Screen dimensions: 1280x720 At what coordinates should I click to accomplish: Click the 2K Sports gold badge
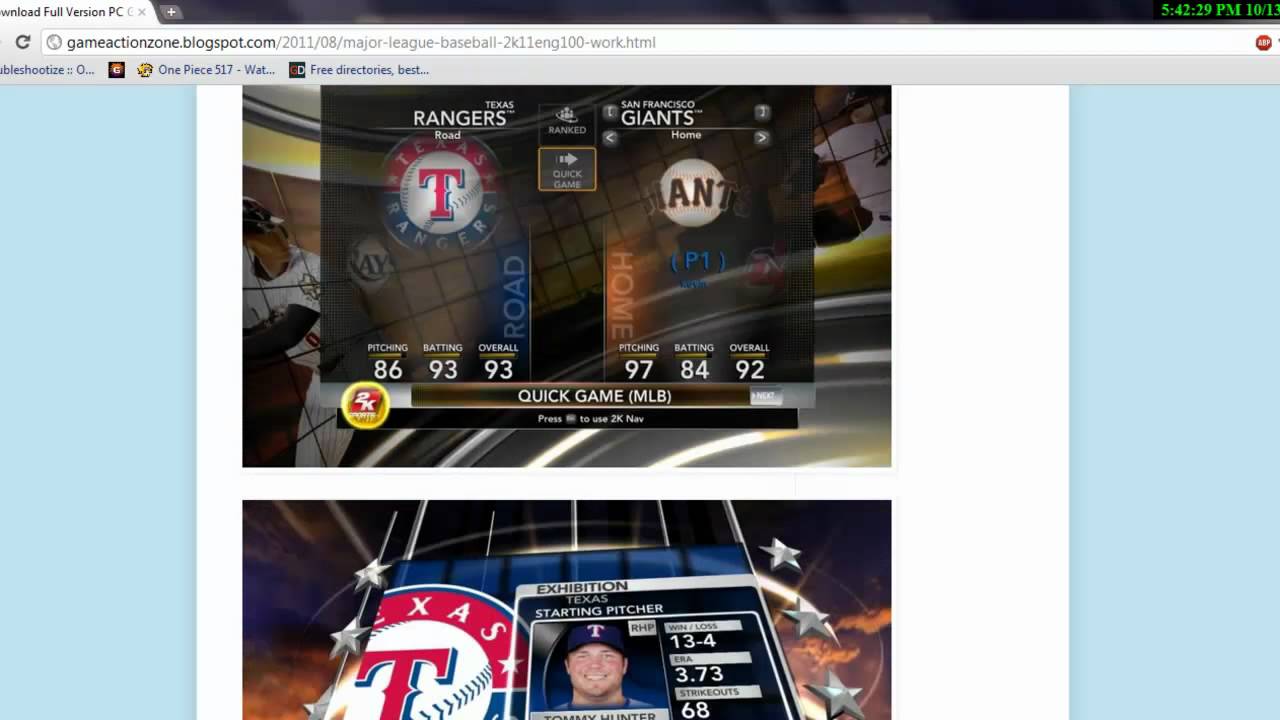[x=365, y=405]
